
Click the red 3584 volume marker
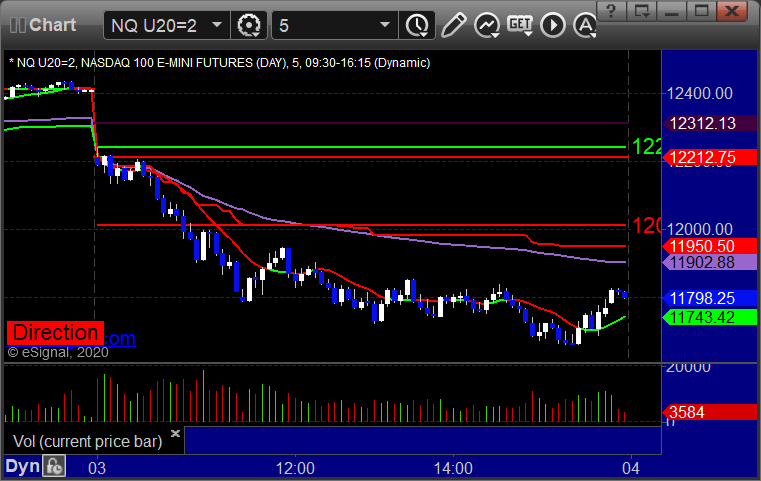pos(710,412)
